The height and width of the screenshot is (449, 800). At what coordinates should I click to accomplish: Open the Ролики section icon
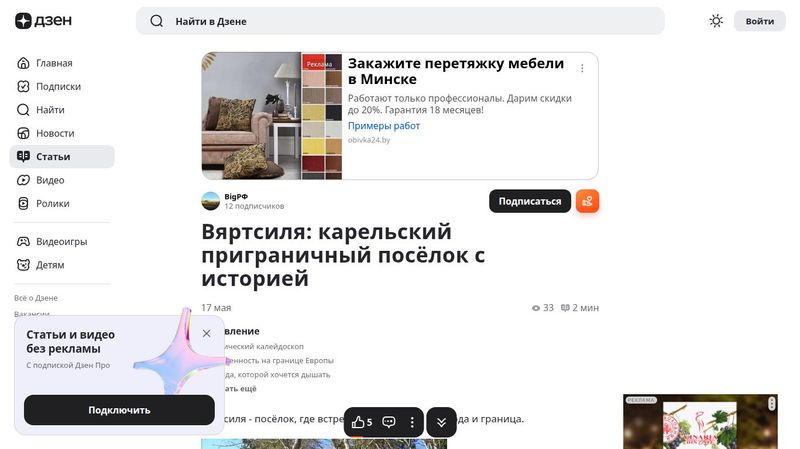coord(24,203)
